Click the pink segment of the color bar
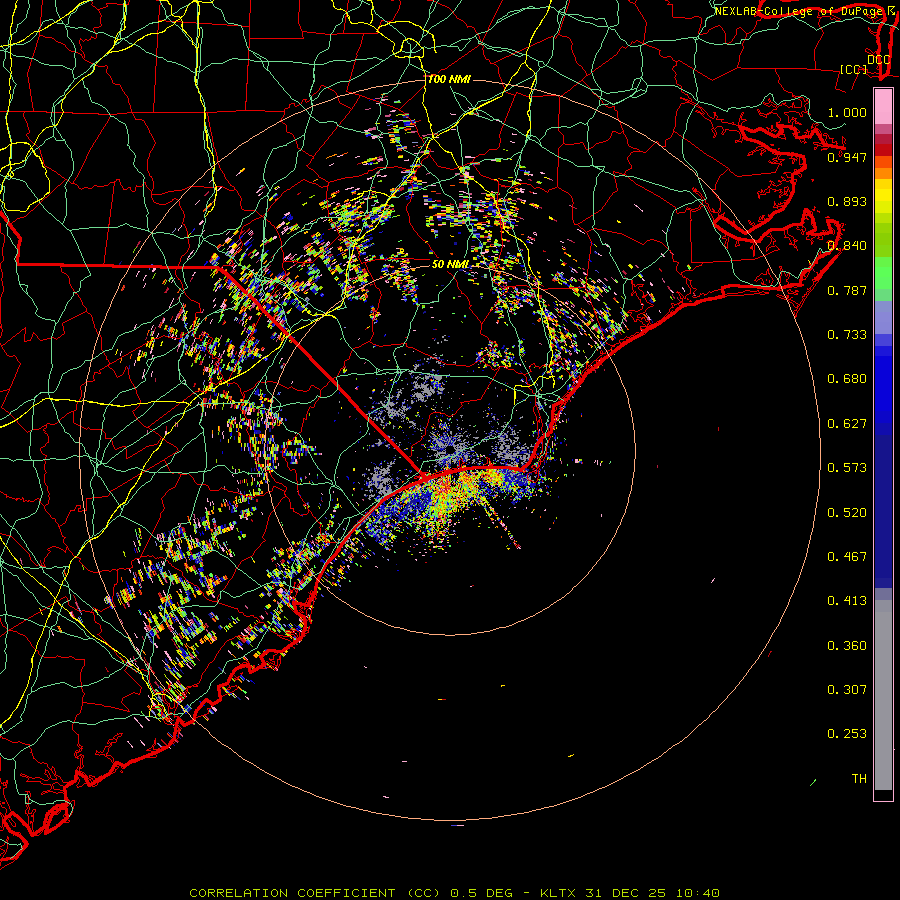Screen dimensions: 900x900 point(883,107)
